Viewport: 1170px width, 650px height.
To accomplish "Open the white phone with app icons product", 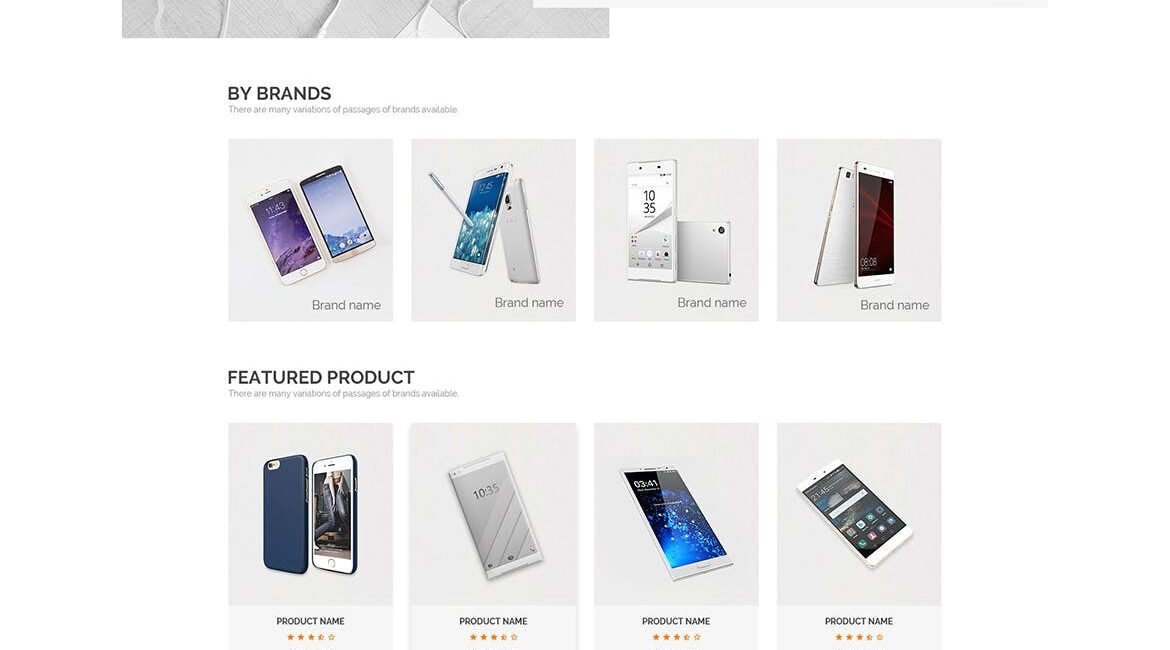I will pyautogui.click(x=859, y=514).
